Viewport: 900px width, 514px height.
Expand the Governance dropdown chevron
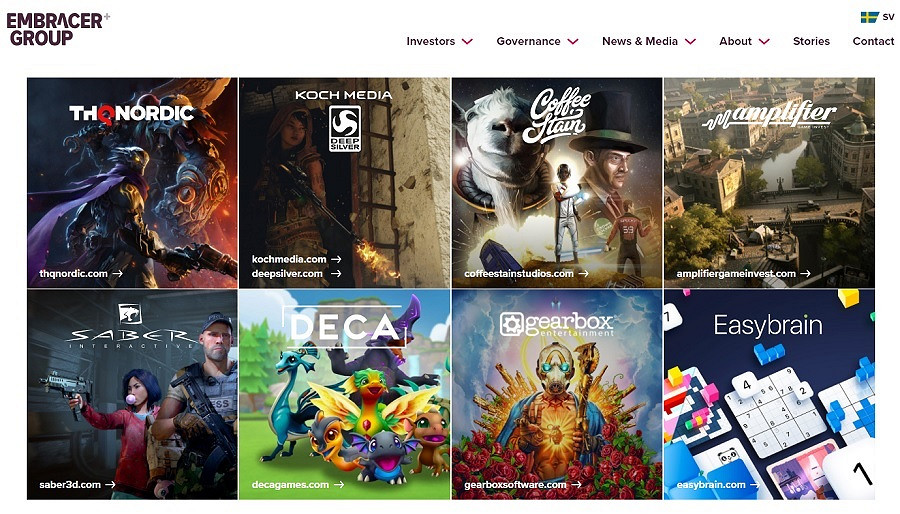573,41
